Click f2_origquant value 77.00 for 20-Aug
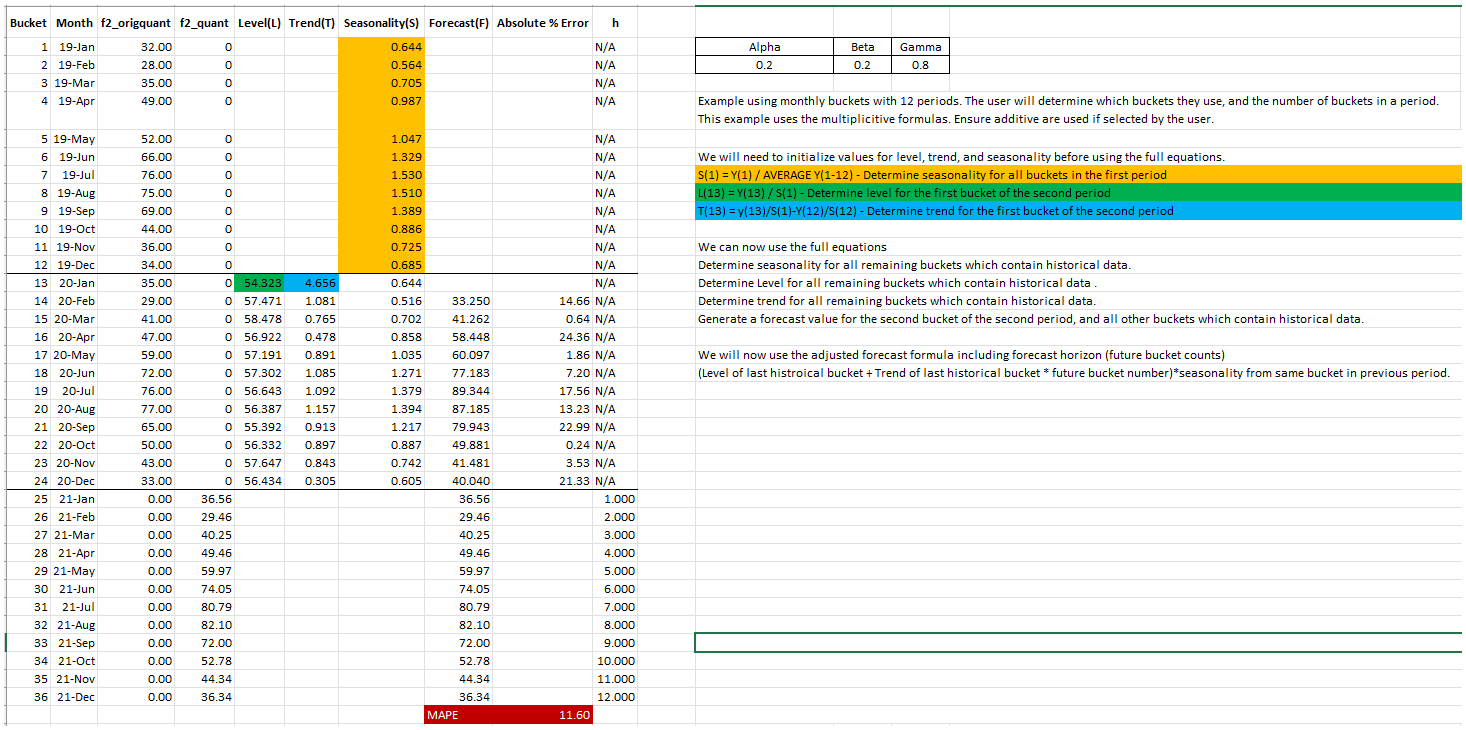This screenshot has height=730, width=1466. [137, 409]
